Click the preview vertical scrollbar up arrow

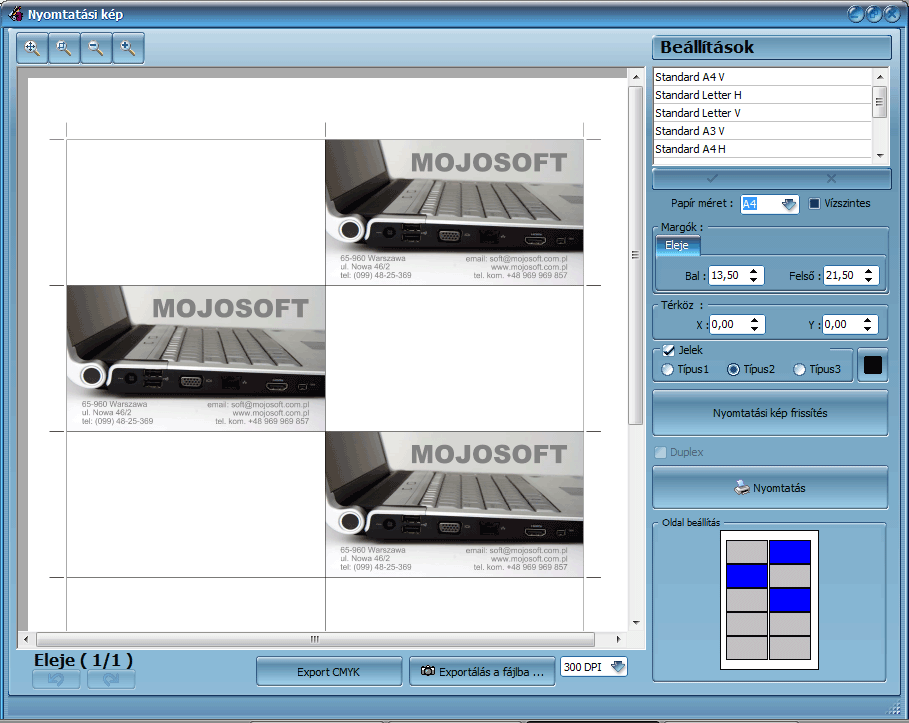(636, 77)
